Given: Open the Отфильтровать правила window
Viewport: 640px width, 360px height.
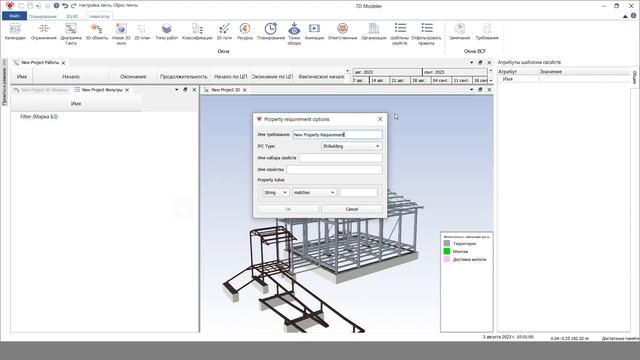Looking at the screenshot, I should tap(426, 33).
